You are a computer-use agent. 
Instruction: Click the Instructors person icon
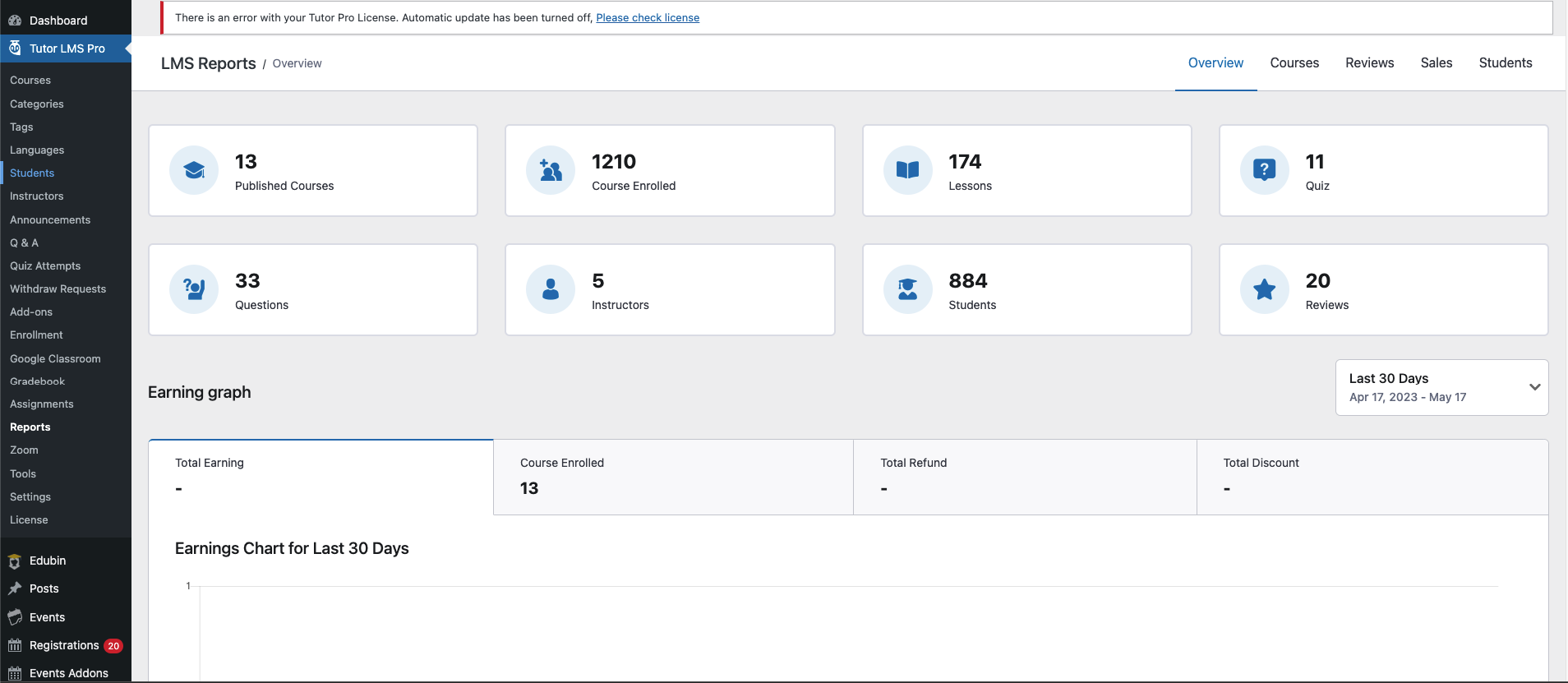551,289
